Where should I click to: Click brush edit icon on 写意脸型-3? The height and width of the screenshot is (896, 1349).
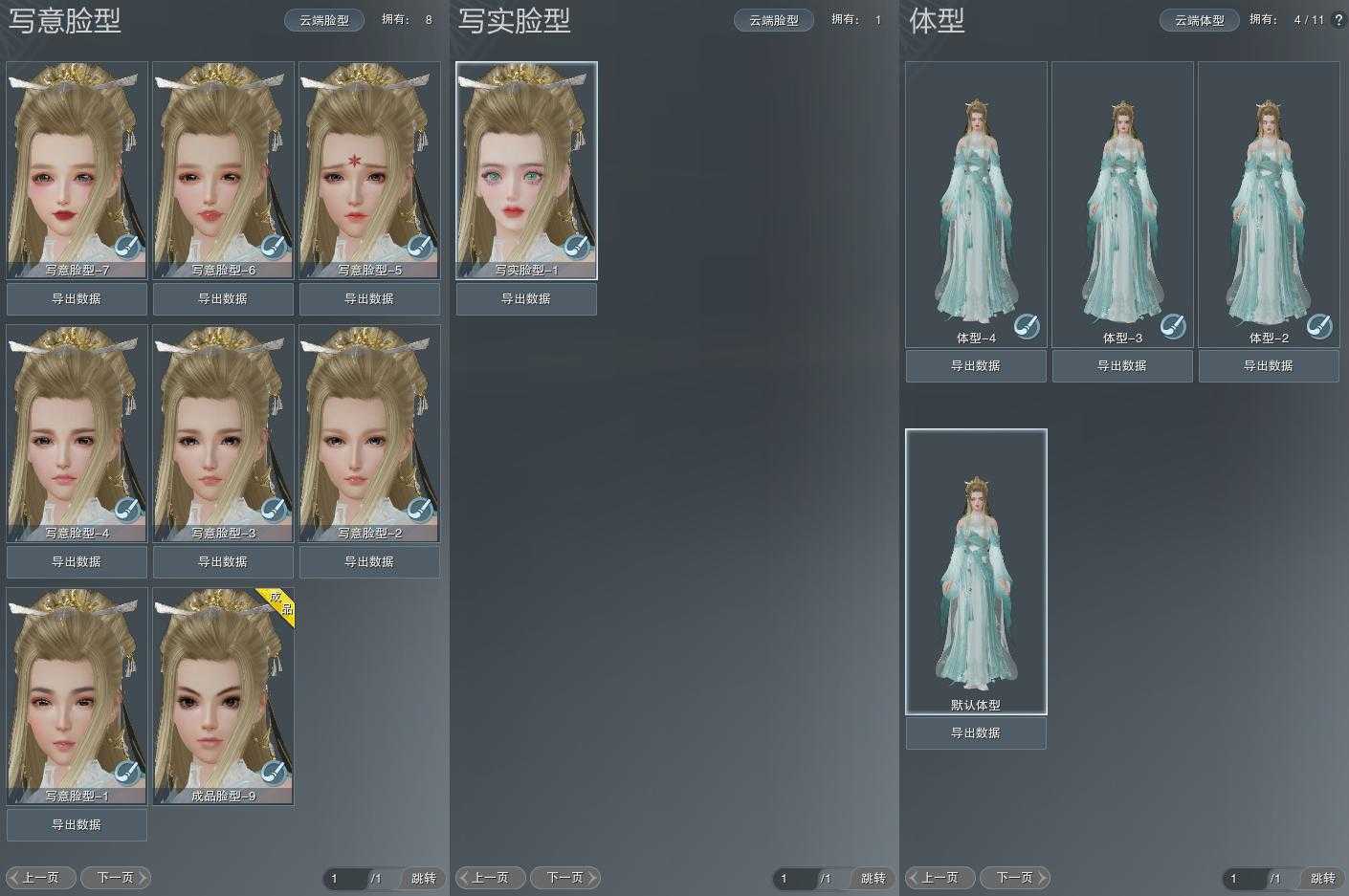click(x=274, y=510)
